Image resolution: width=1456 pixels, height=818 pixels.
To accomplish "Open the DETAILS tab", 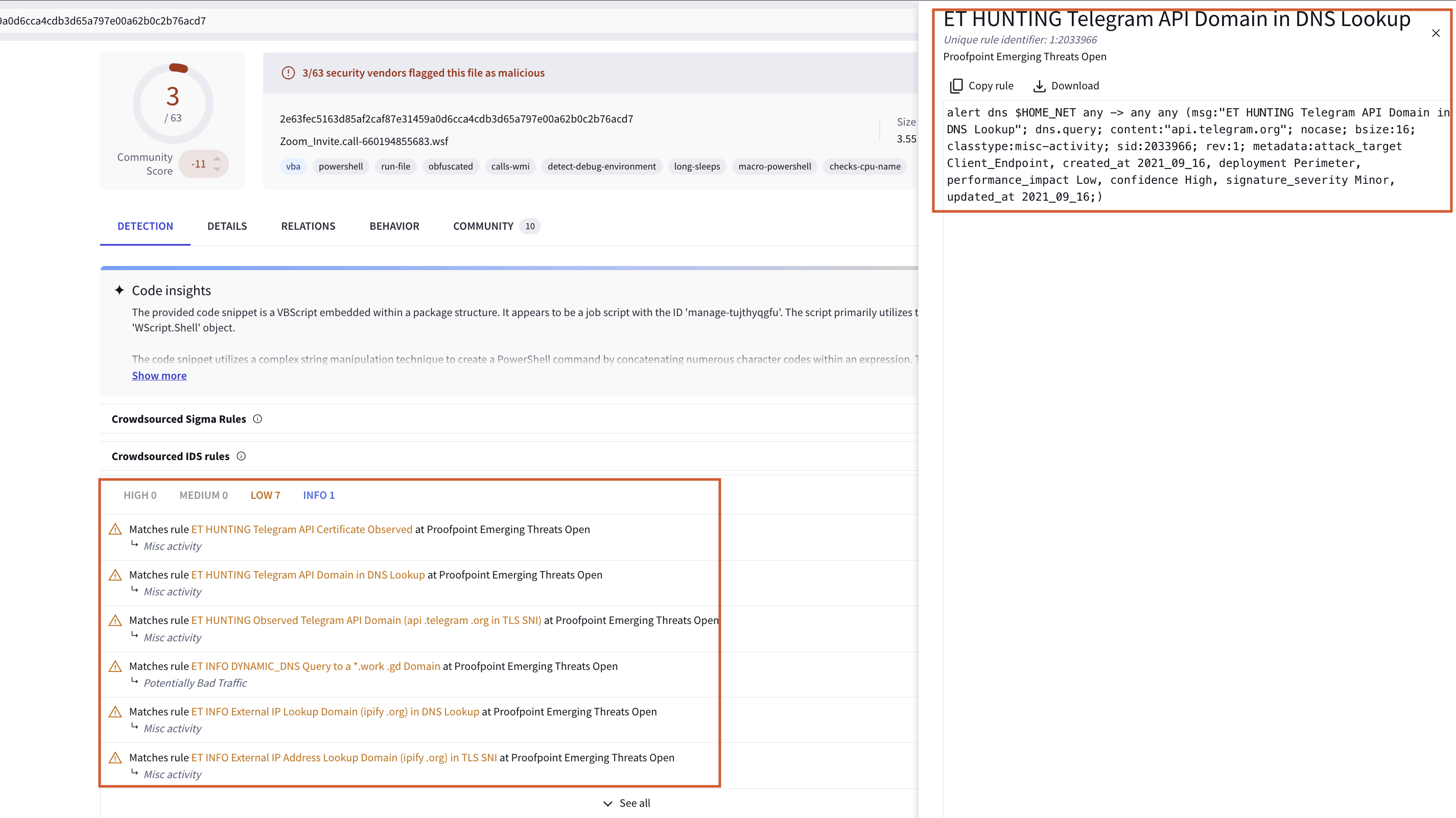I will click(227, 226).
